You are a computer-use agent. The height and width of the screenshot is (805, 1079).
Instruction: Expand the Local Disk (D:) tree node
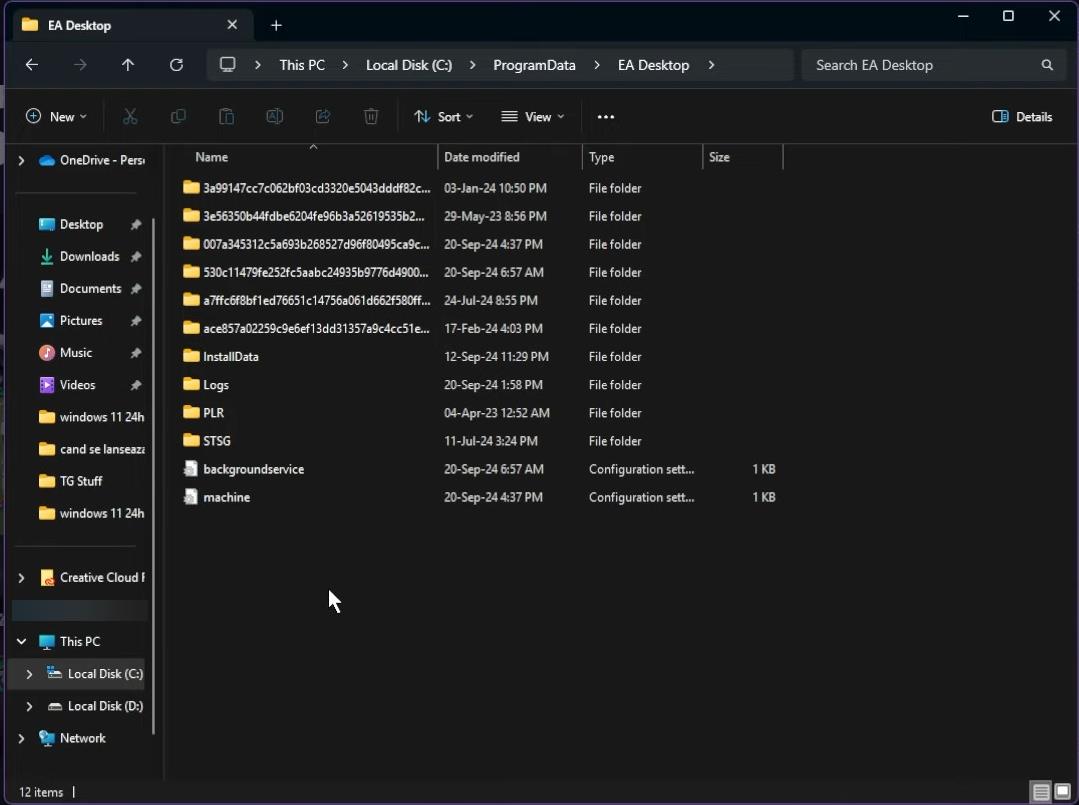click(29, 706)
